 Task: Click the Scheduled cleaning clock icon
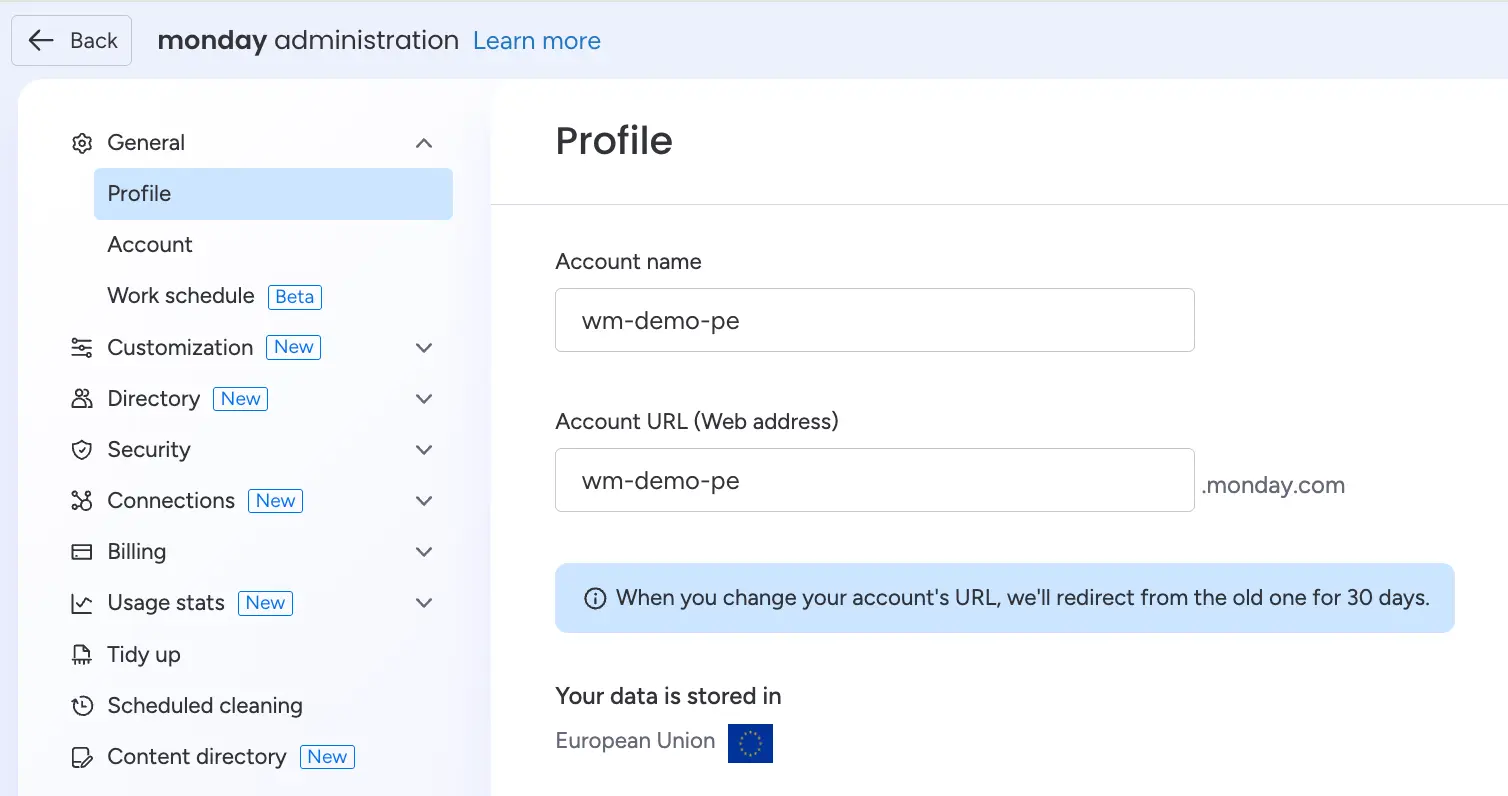(82, 706)
